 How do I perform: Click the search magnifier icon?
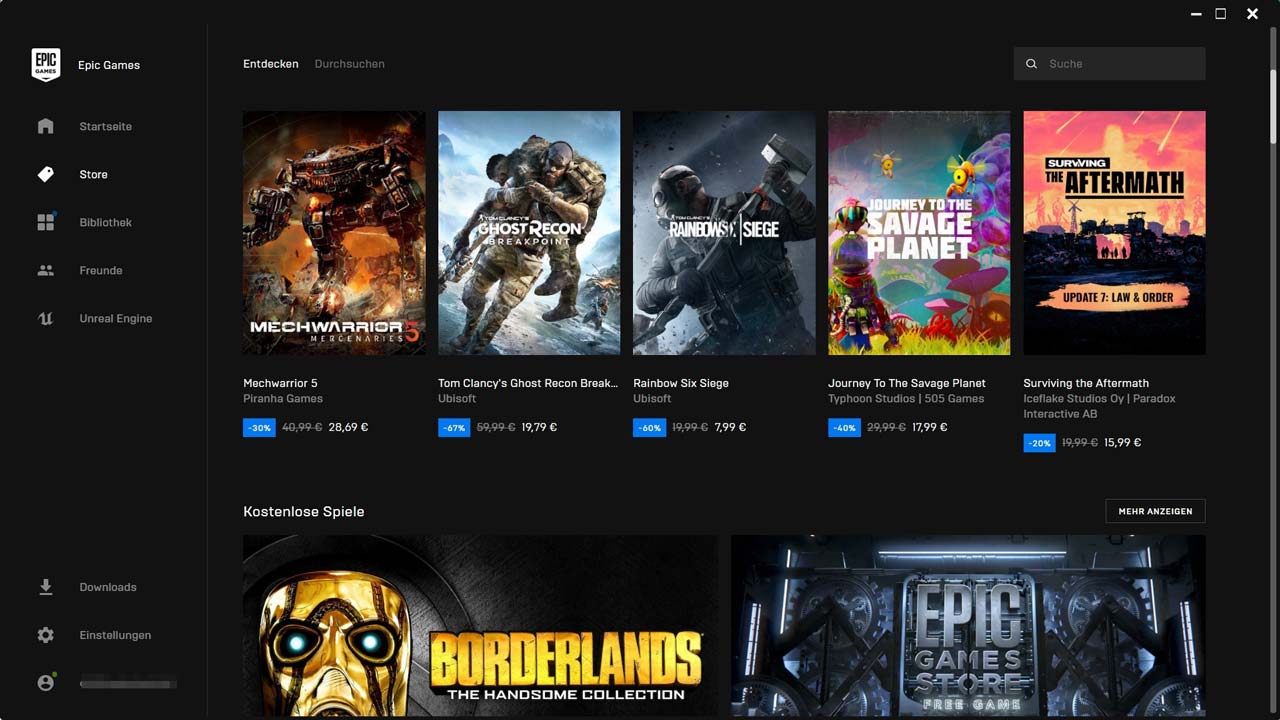click(x=1031, y=64)
